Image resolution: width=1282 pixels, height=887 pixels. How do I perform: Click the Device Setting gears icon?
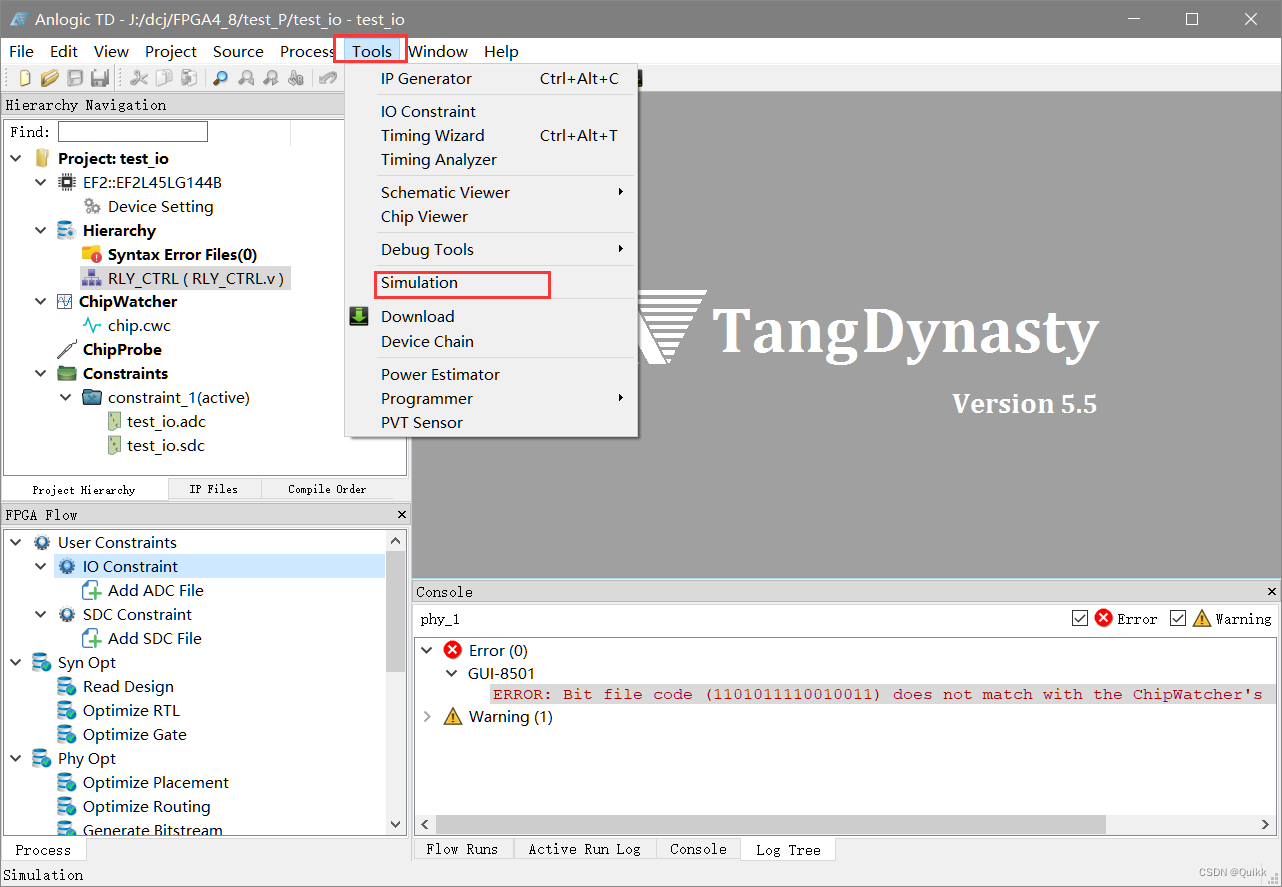92,206
